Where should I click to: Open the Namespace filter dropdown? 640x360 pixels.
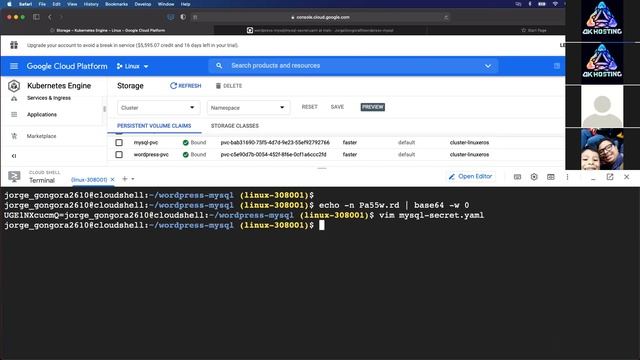[x=248, y=108]
